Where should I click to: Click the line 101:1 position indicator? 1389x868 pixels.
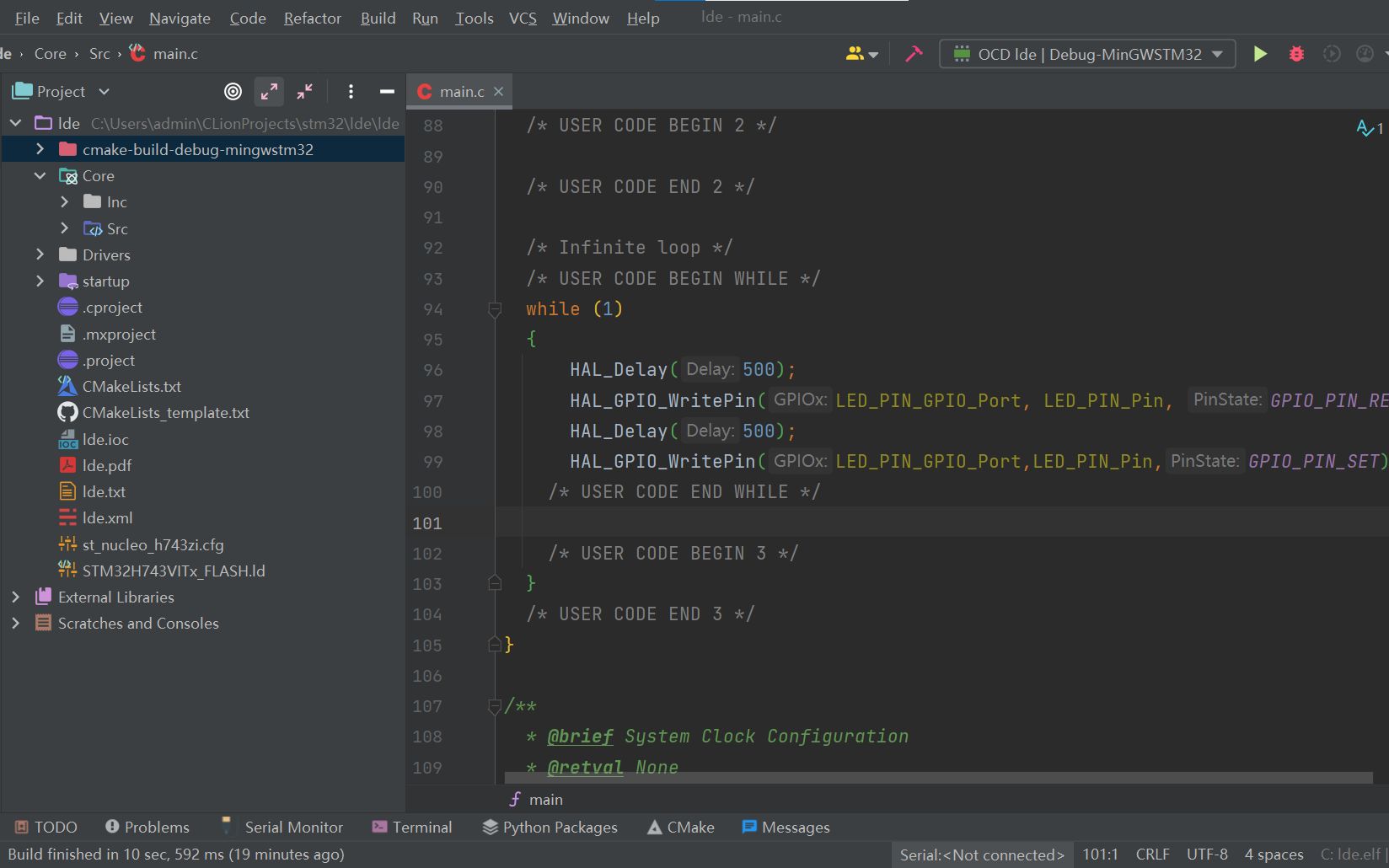(x=1101, y=854)
